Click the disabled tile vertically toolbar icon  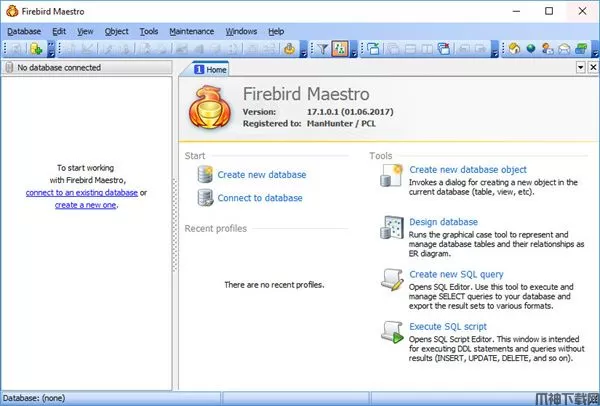[427, 49]
